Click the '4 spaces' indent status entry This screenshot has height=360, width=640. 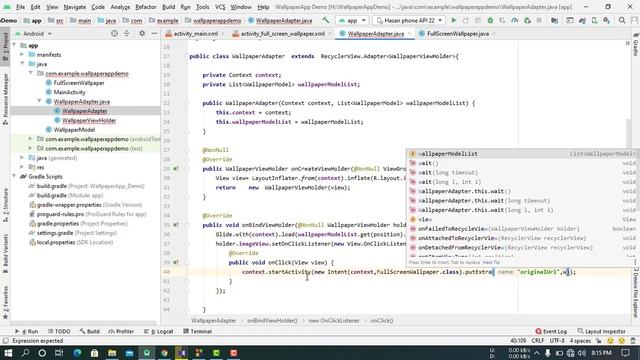coord(580,341)
